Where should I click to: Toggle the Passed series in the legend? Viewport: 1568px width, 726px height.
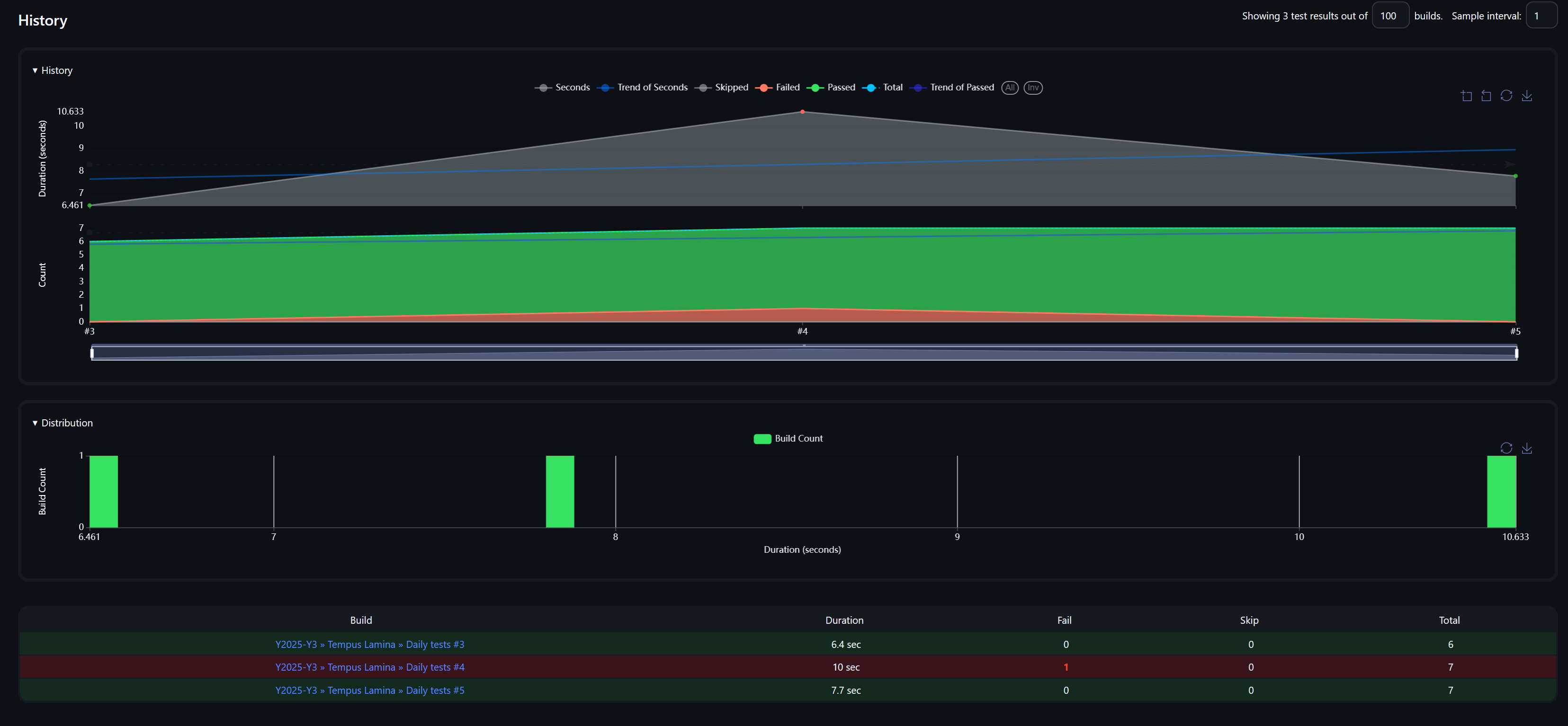(832, 87)
